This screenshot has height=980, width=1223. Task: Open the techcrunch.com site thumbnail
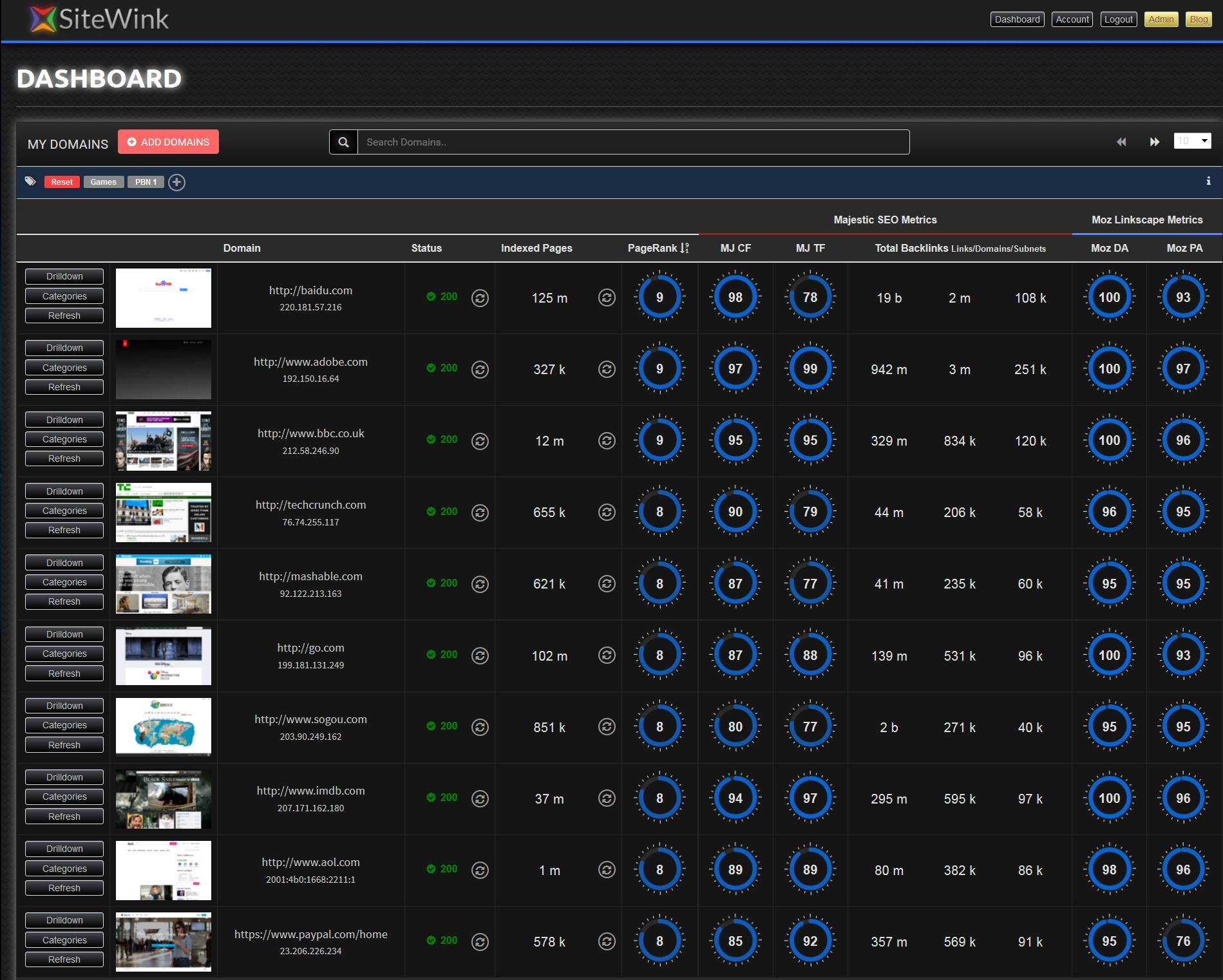pyautogui.click(x=164, y=513)
